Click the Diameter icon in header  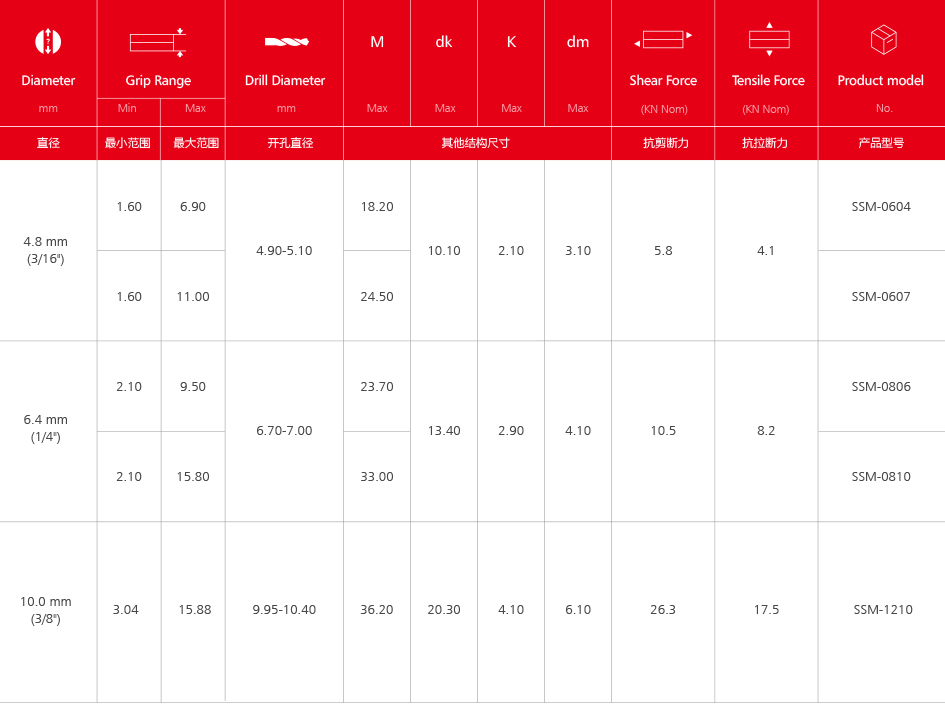pos(48,42)
